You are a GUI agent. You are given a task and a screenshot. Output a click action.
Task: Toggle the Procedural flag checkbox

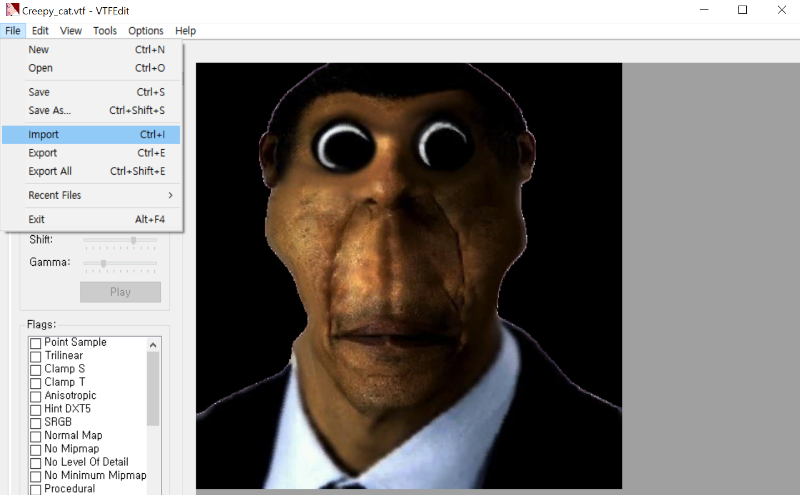click(x=35, y=489)
